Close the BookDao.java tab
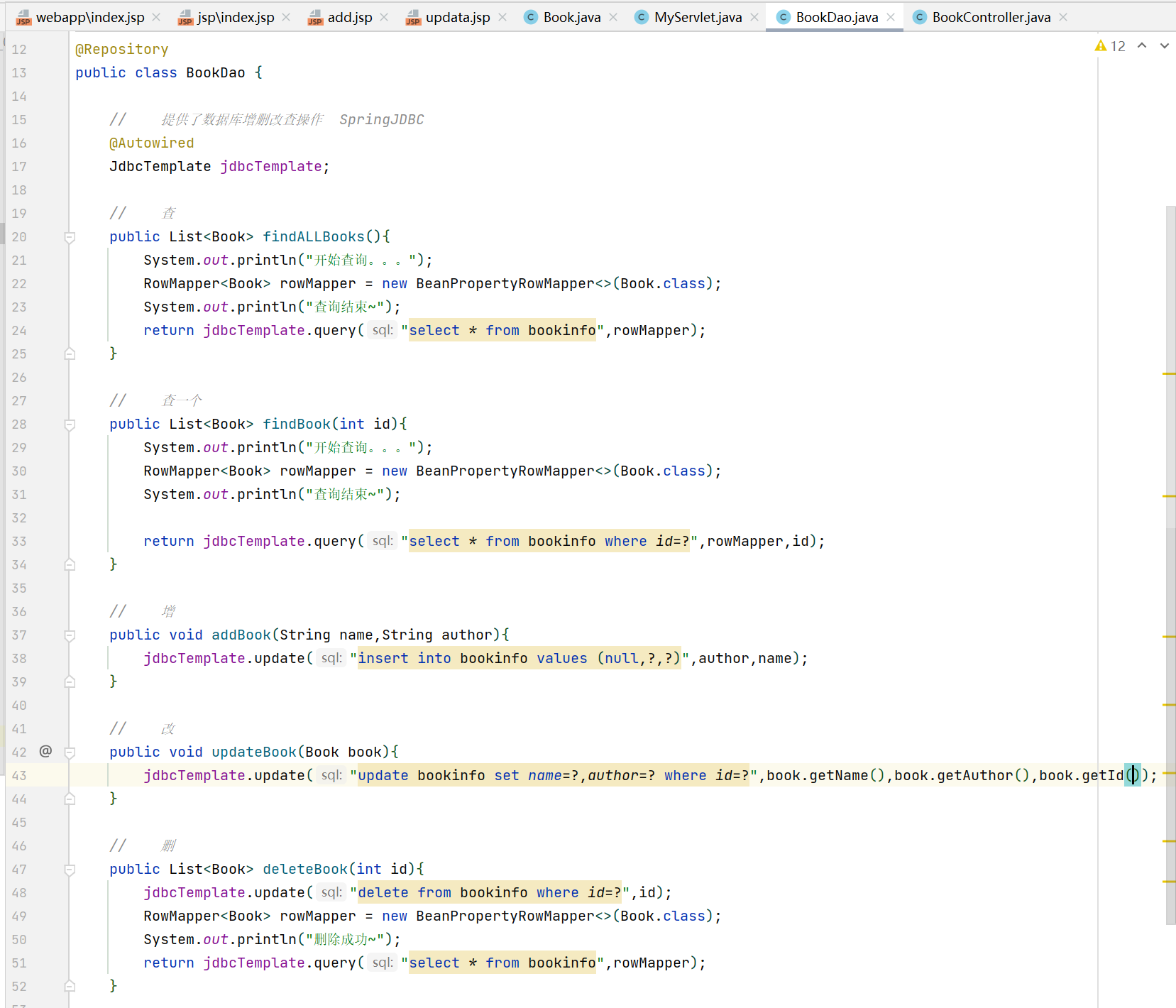Screen dimensions: 1176x1008 click(891, 17)
